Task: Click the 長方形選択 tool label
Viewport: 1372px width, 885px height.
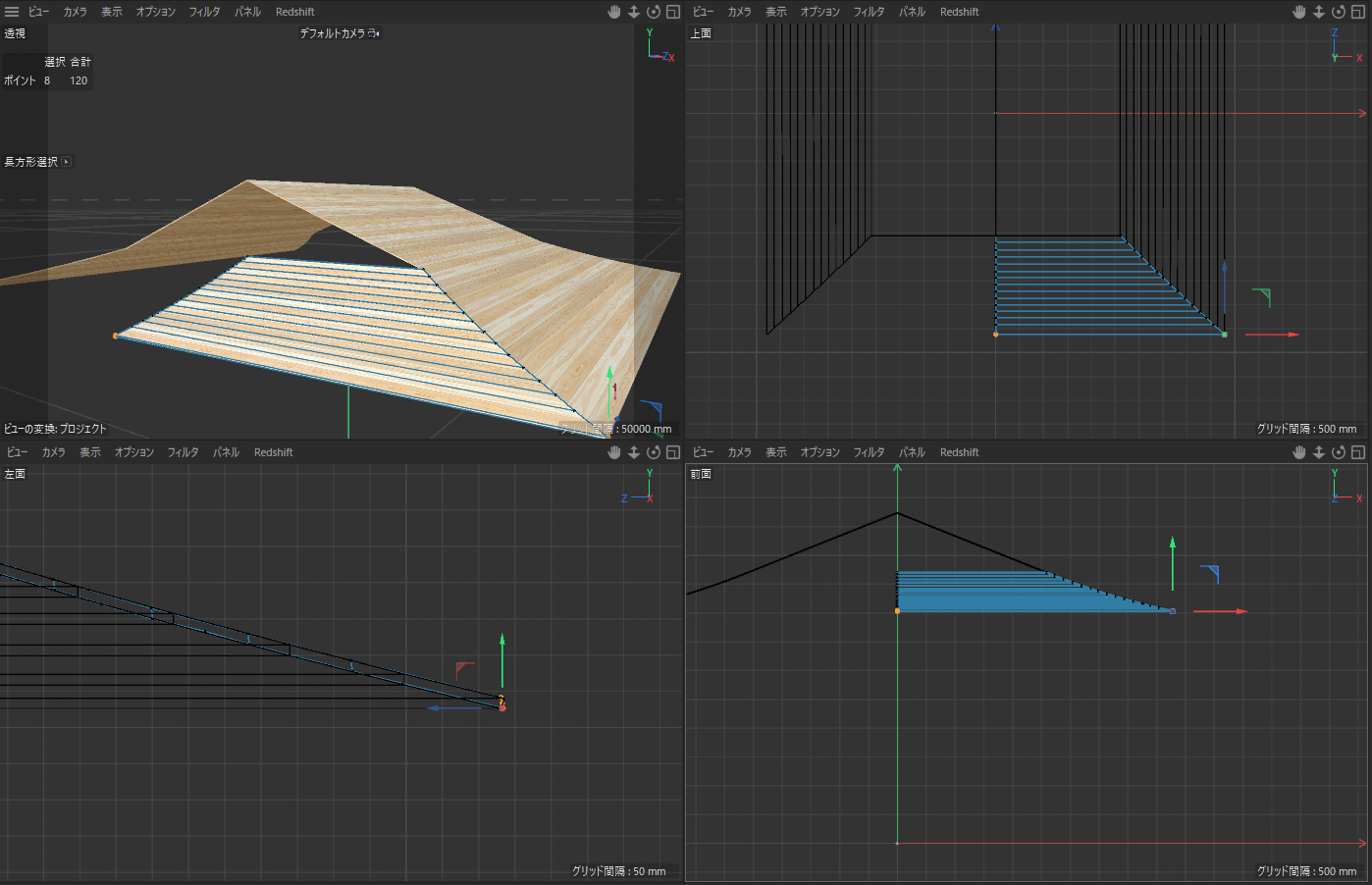Action: point(31,162)
